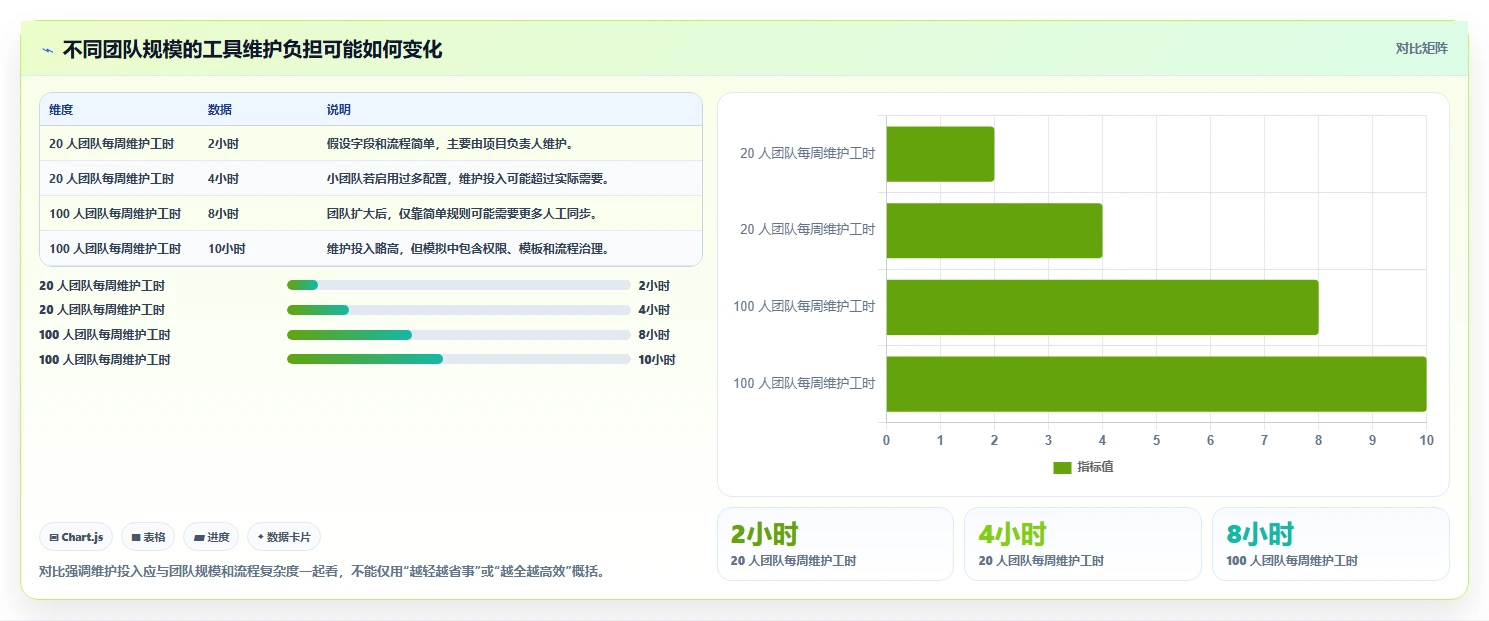Click description 假设字段和流程简单，主要由项目负责人维护。
The image size is (1489, 621).
[x=450, y=144]
